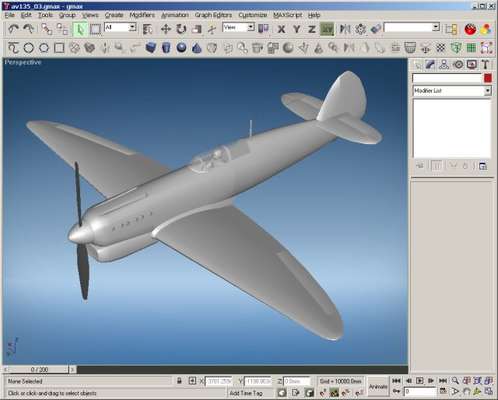Open the Tools menu
This screenshot has width=498, height=400.
point(45,15)
